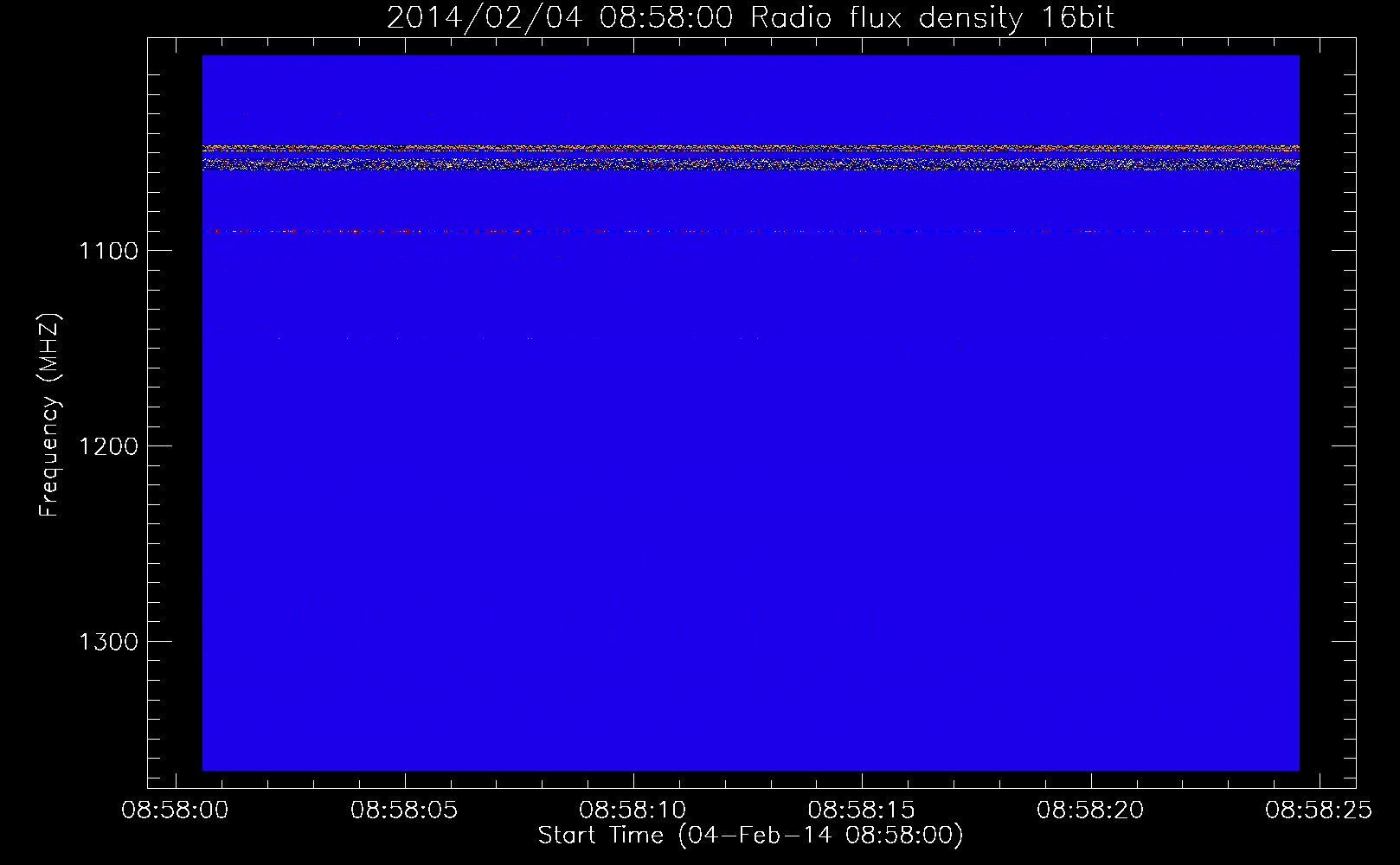Click the 1200 frequency tick label
This screenshot has height=865, width=1400.
click(x=108, y=446)
